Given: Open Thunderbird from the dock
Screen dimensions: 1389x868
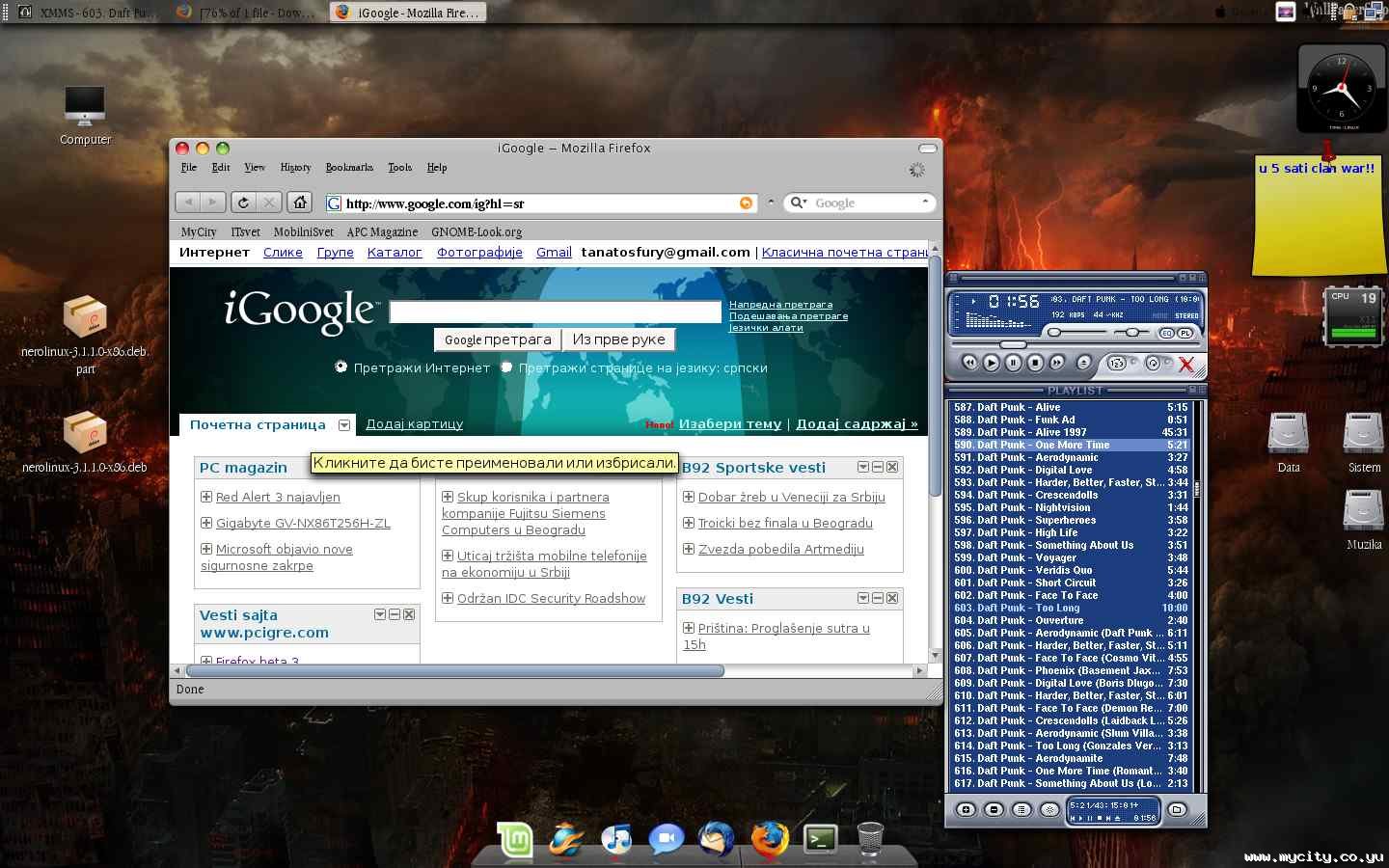Looking at the screenshot, I should 716,839.
